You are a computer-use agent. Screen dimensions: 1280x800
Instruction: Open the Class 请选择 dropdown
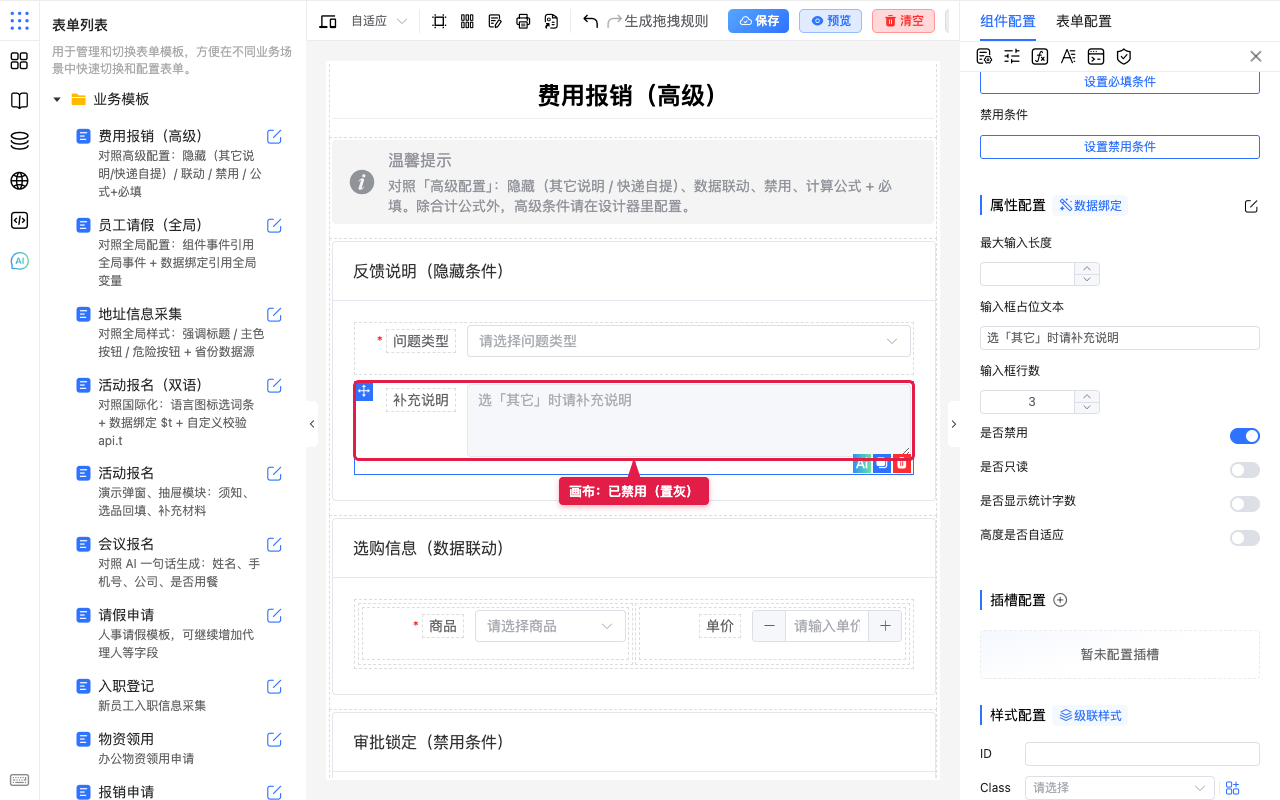[x=1120, y=788]
